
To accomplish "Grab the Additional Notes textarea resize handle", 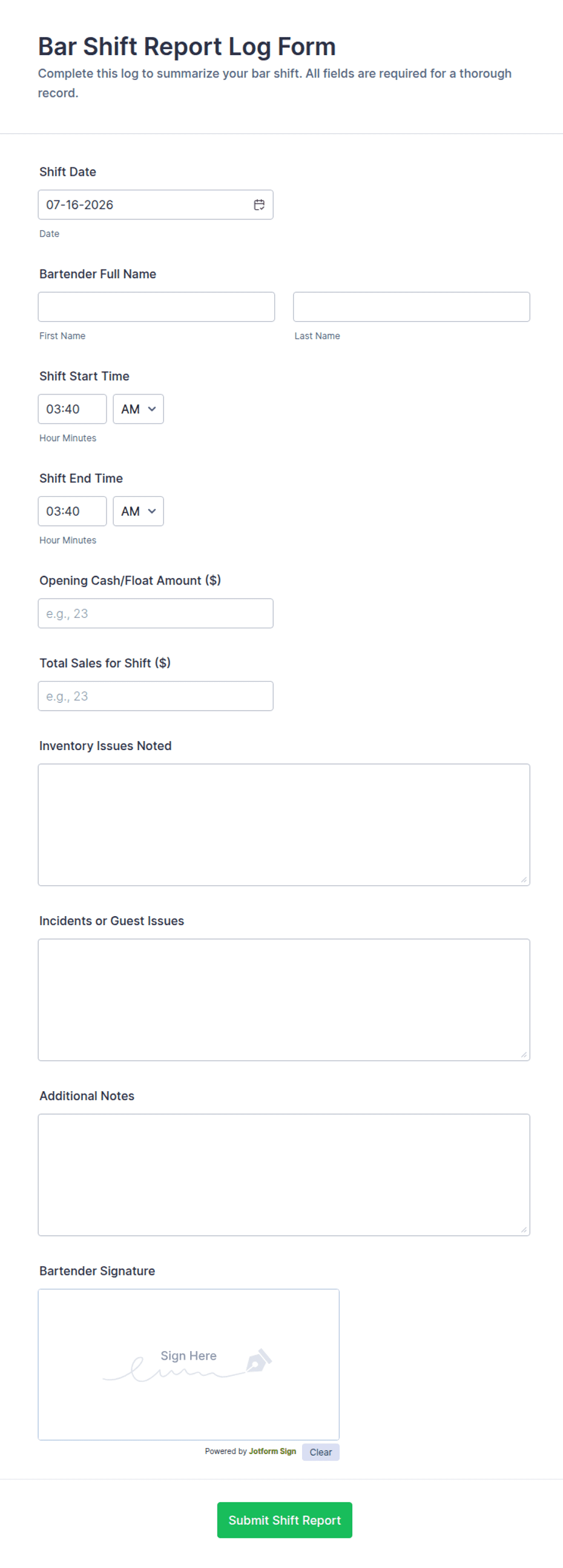I will [524, 1229].
